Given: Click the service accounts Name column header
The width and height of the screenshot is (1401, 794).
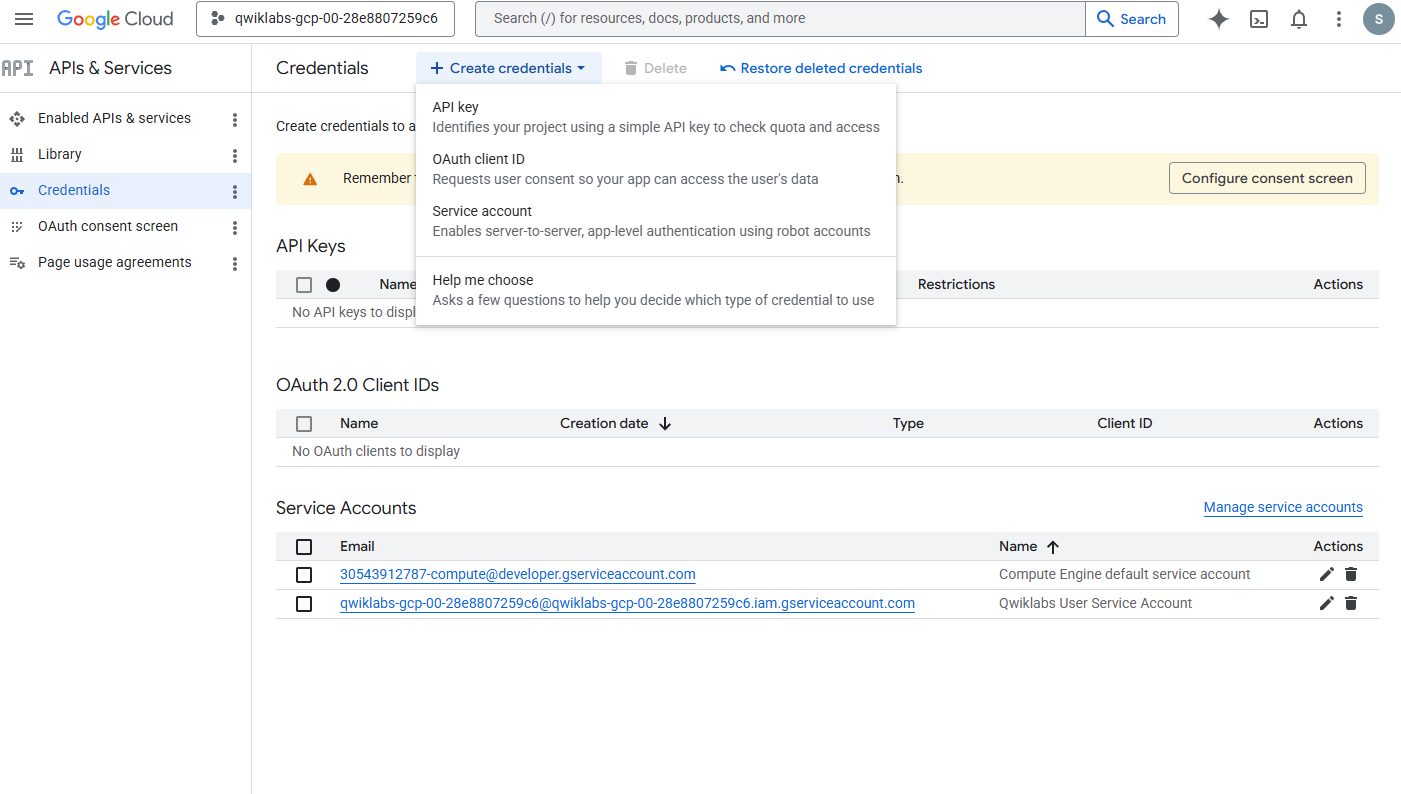Looking at the screenshot, I should click(x=1018, y=546).
